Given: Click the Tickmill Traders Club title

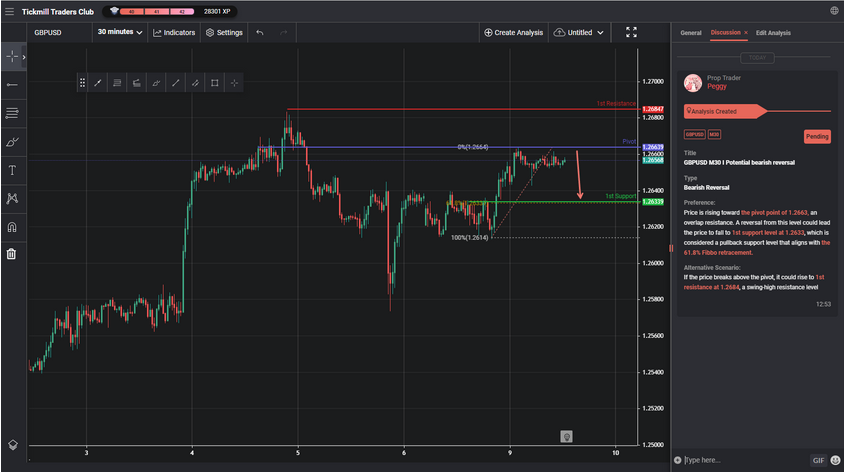Looking at the screenshot, I should point(58,11).
